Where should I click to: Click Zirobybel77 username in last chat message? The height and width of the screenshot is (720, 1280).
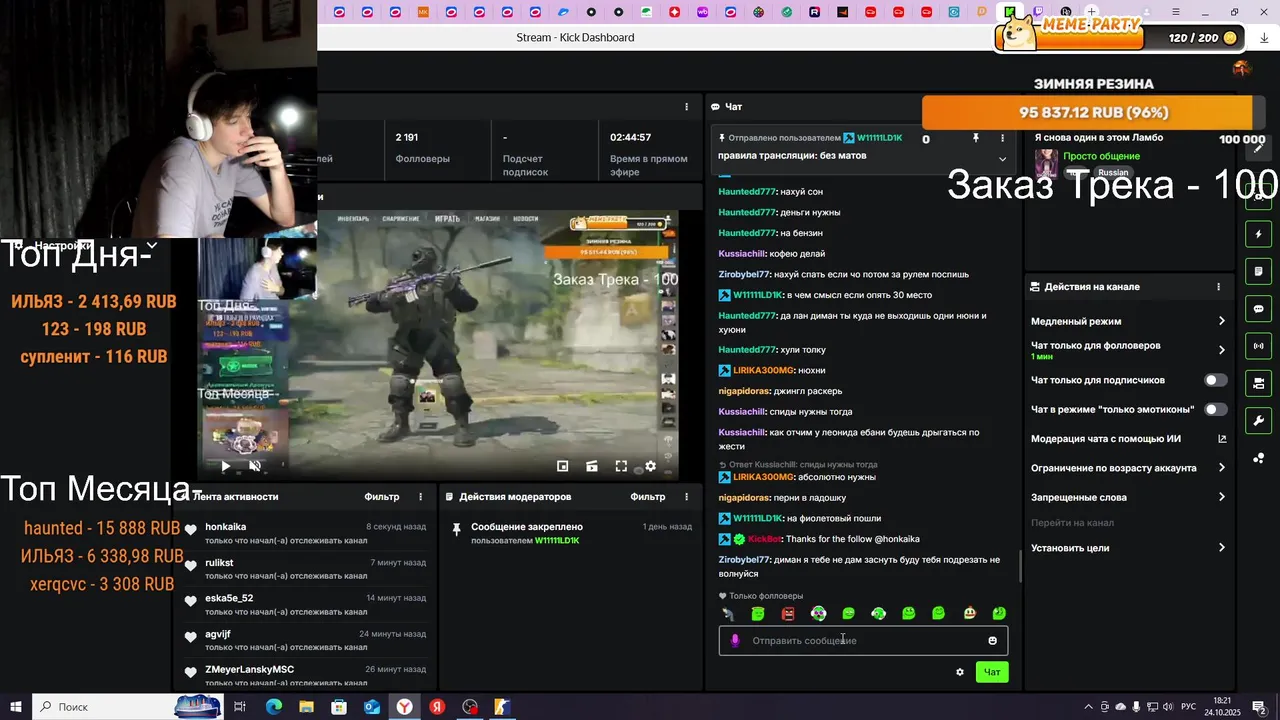(x=744, y=560)
